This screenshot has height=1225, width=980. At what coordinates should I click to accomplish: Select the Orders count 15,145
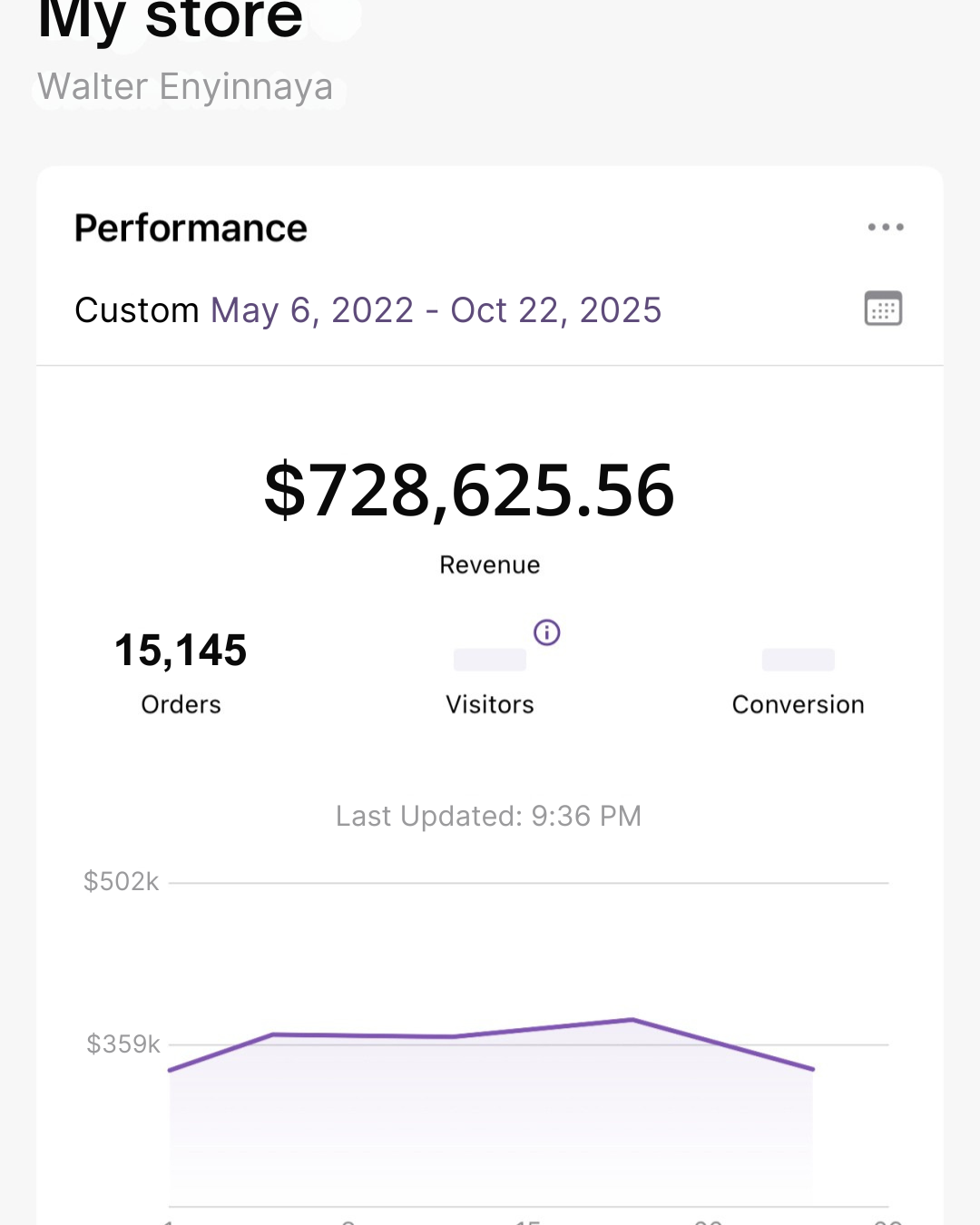click(181, 649)
